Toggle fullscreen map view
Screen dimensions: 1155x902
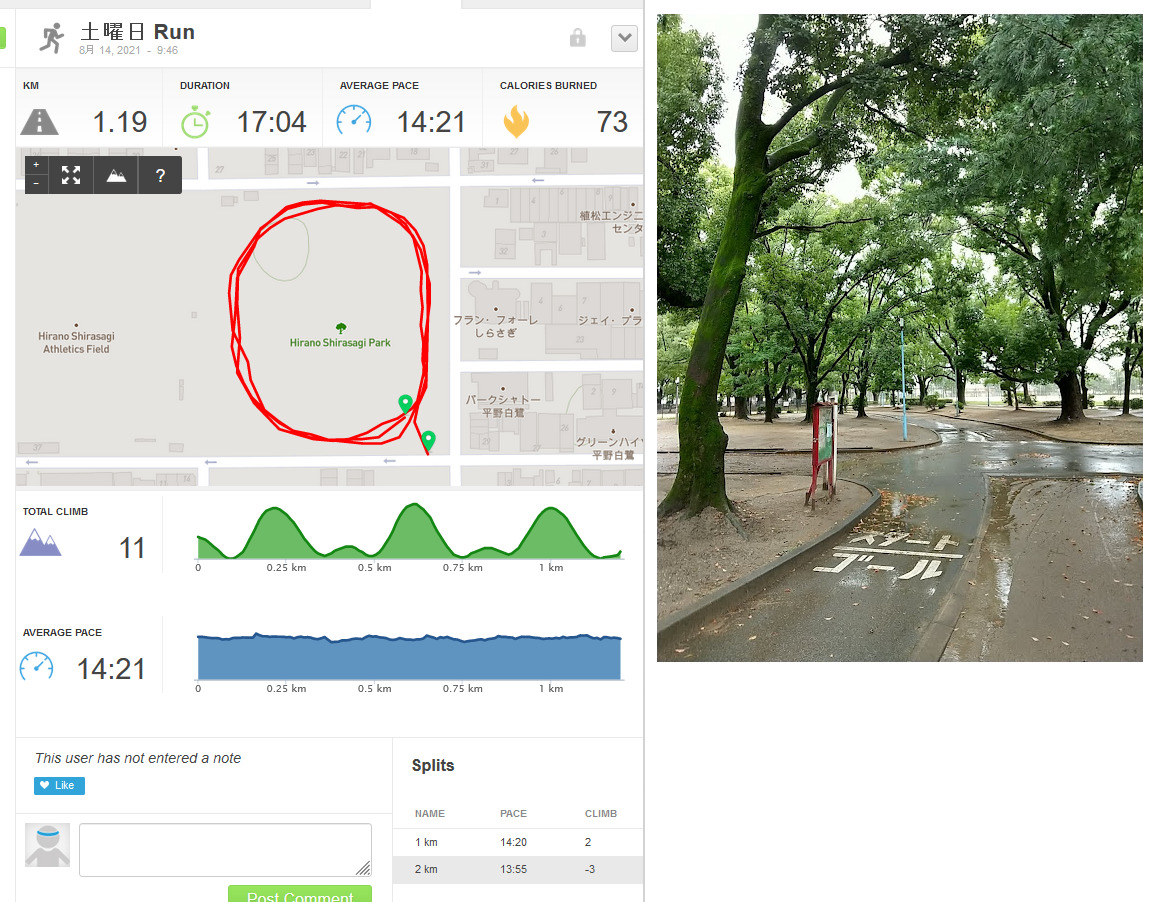[x=71, y=175]
